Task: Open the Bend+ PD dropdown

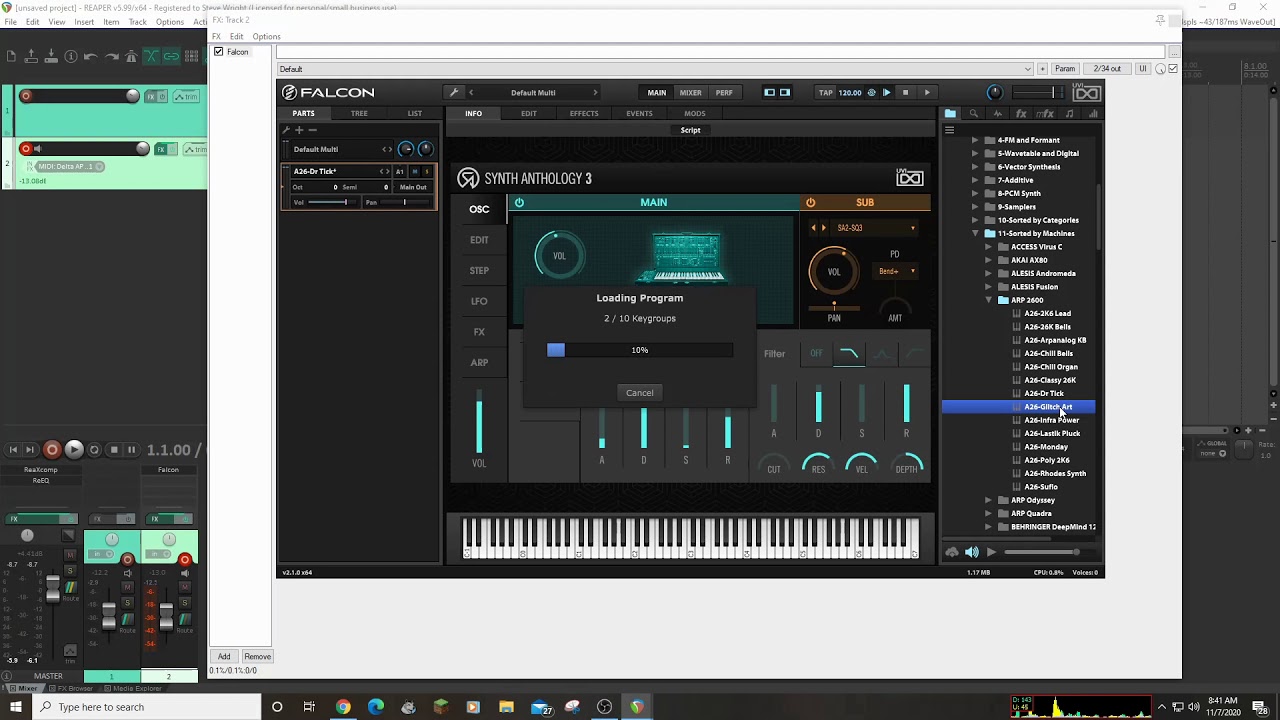Action: point(896,271)
